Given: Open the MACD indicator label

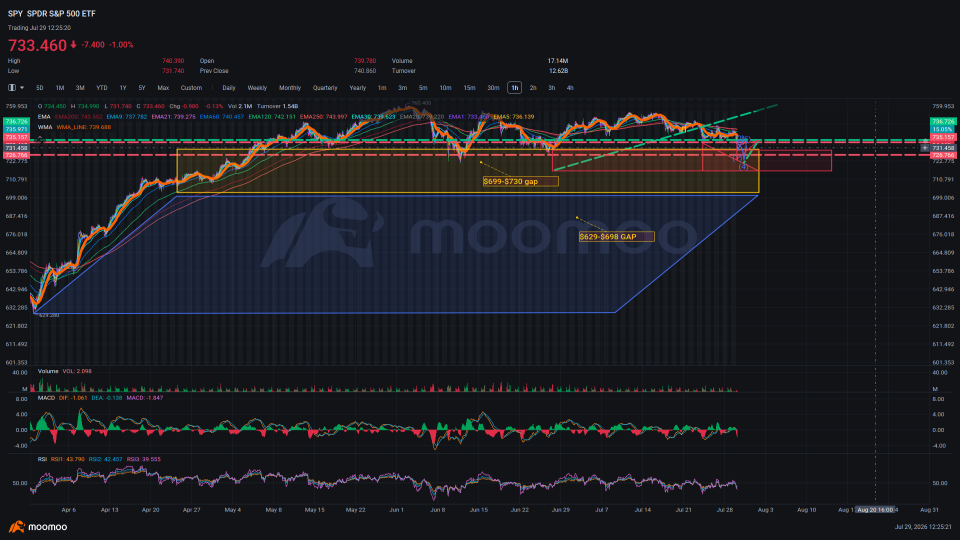Looking at the screenshot, I should [46, 398].
